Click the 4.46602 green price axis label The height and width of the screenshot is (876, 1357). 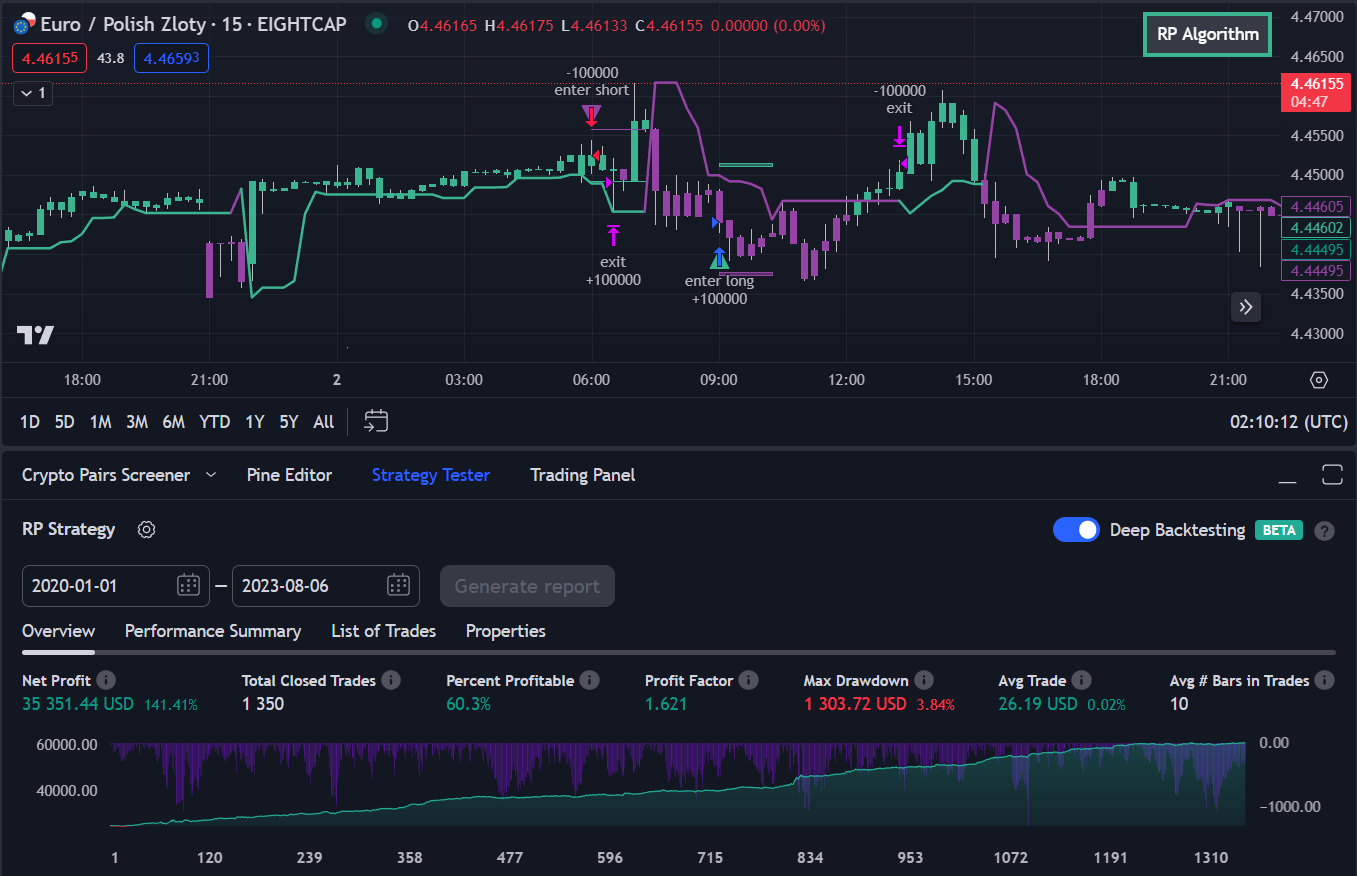(x=1316, y=228)
